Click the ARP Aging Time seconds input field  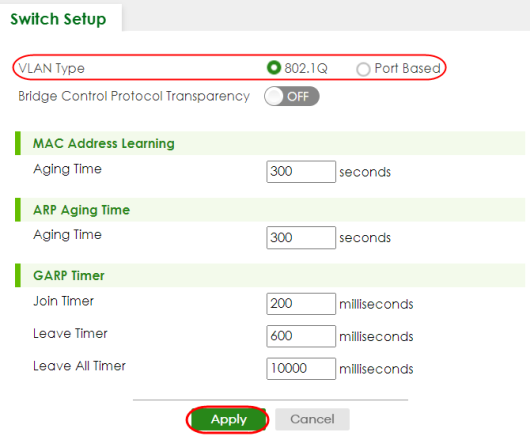pyautogui.click(x=301, y=238)
